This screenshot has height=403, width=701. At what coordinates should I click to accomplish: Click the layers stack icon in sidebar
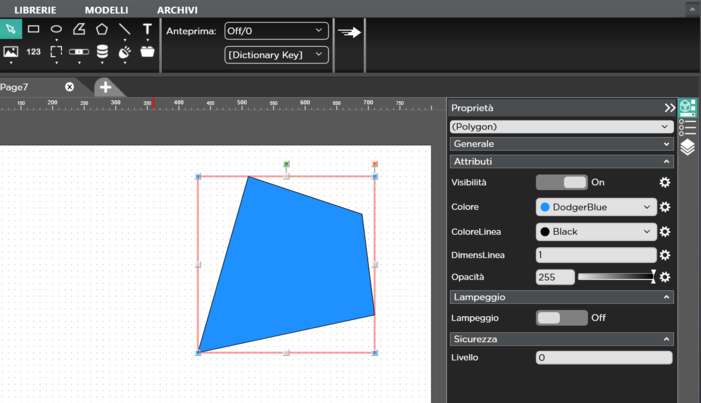point(688,147)
